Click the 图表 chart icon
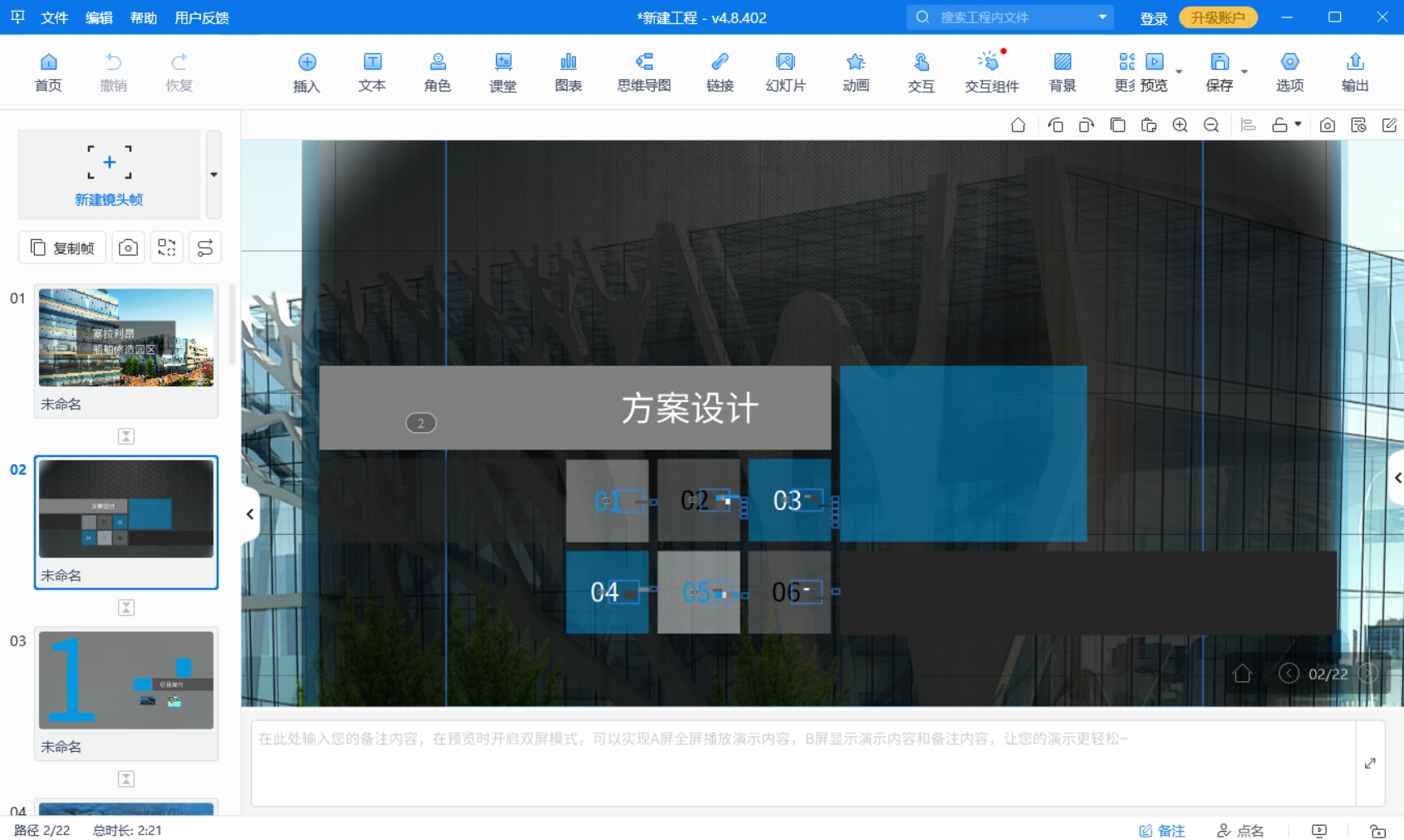Image resolution: width=1404 pixels, height=840 pixels. 568,72
